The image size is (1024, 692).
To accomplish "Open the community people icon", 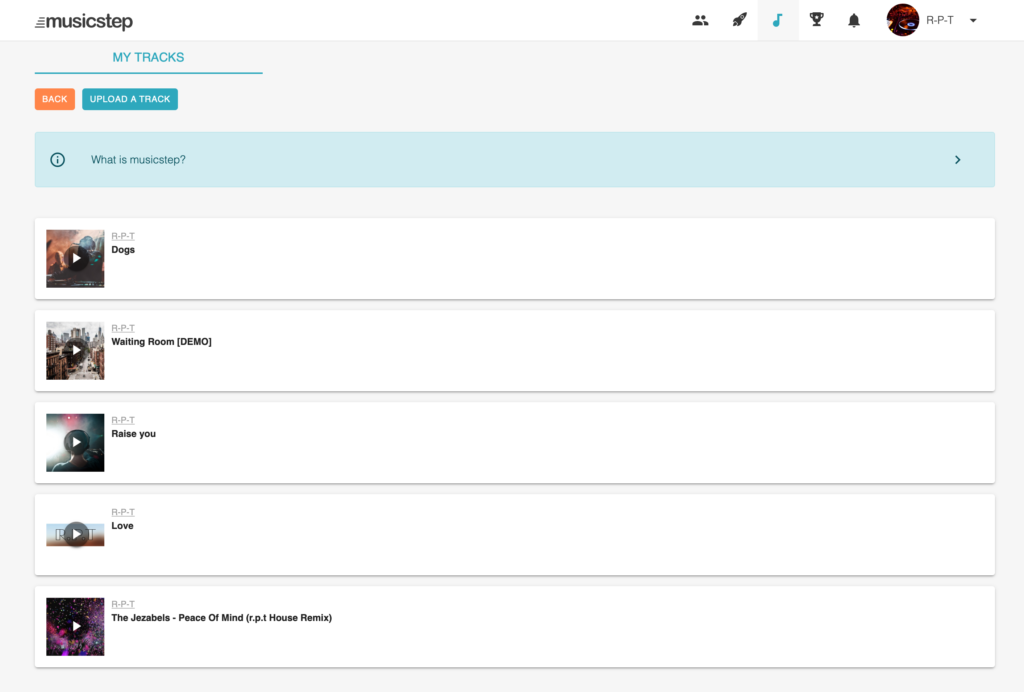I will click(x=700, y=20).
